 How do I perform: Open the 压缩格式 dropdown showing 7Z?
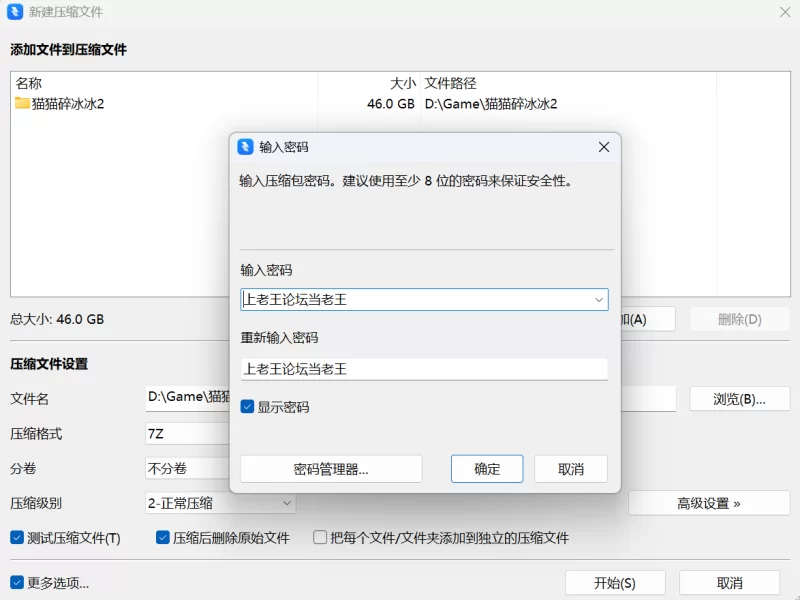pos(188,434)
